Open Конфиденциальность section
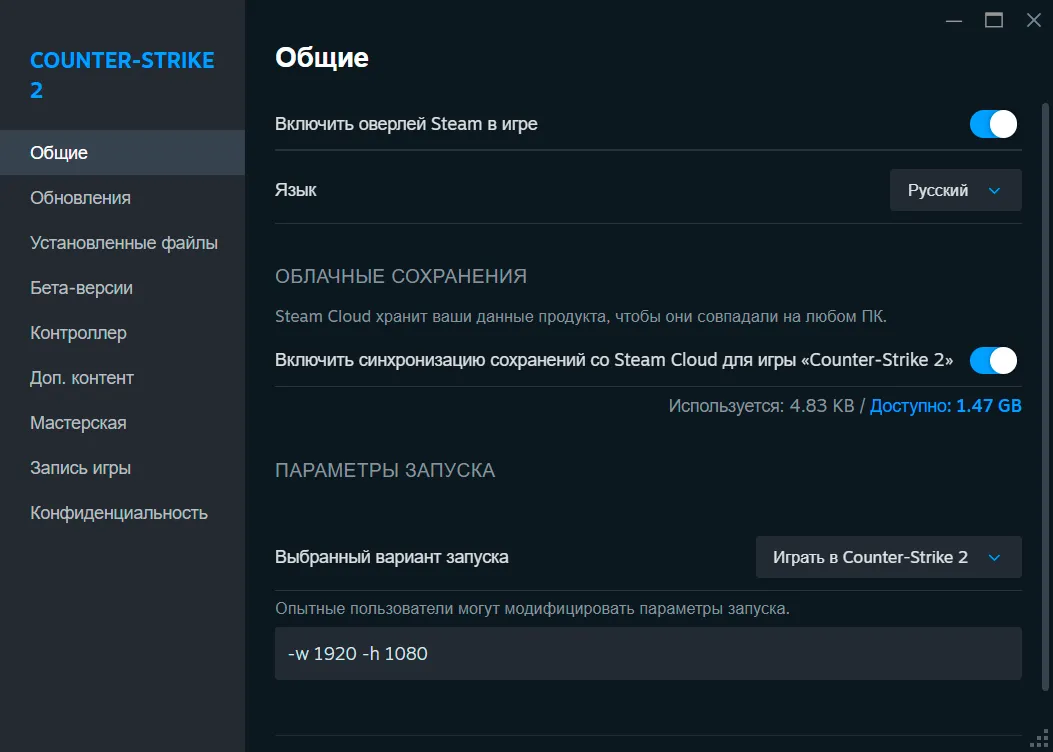This screenshot has height=752, width=1053. [122, 513]
